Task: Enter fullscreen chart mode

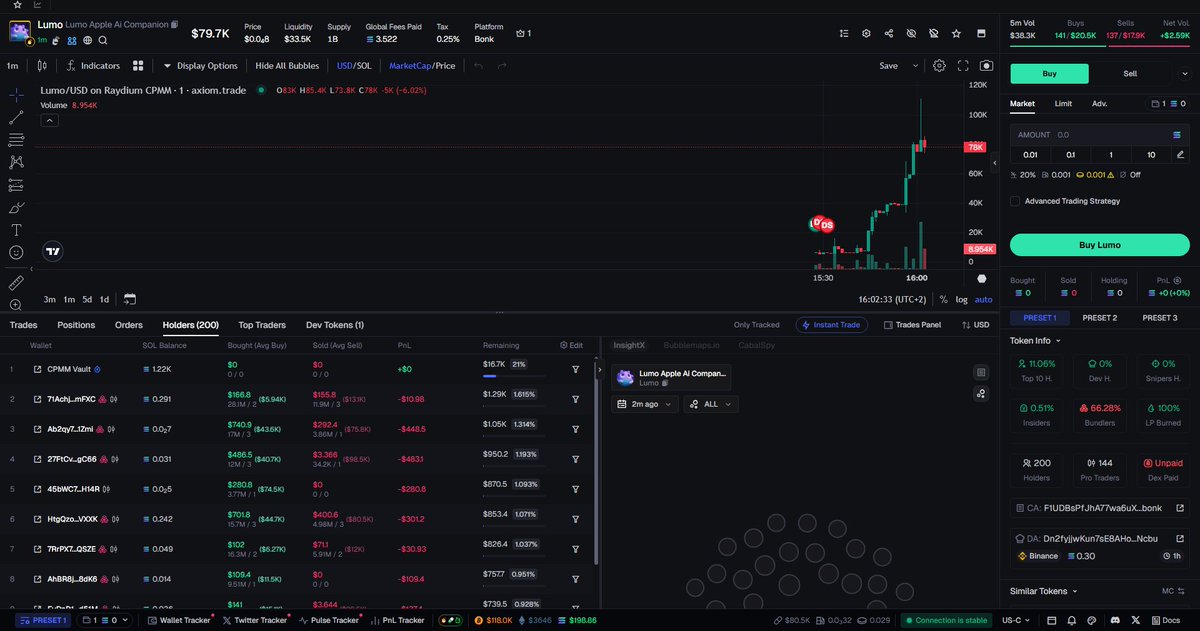Action: [x=963, y=66]
